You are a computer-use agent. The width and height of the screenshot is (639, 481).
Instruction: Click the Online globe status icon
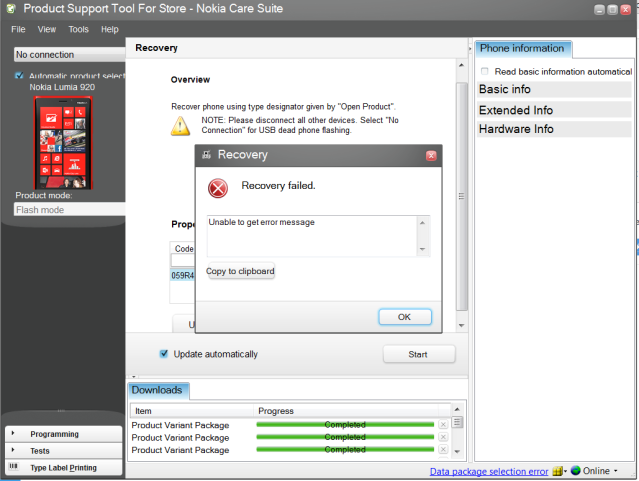[575, 470]
